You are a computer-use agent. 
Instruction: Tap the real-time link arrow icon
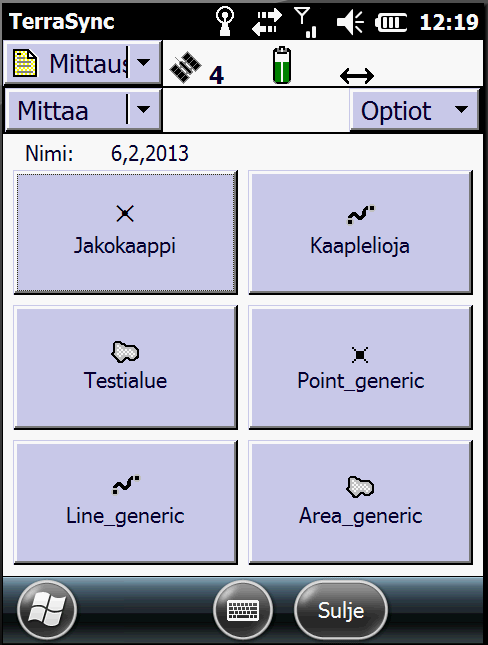[x=357, y=76]
